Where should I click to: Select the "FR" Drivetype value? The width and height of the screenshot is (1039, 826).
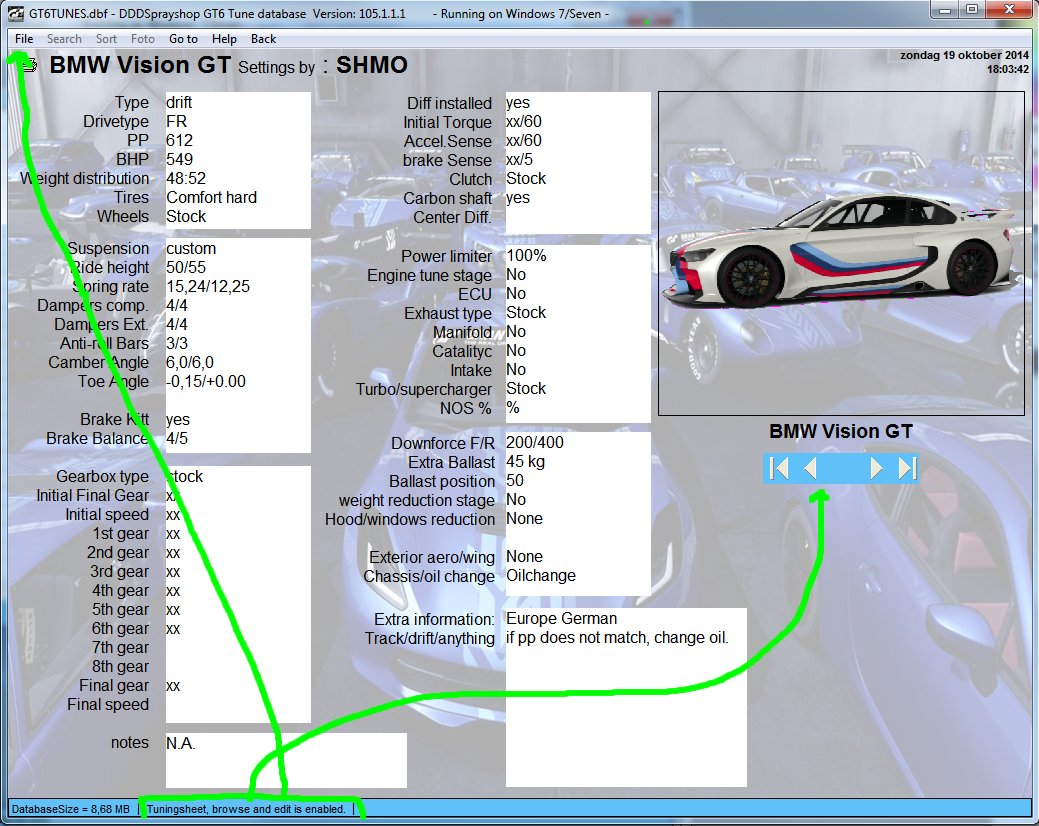tap(176, 122)
